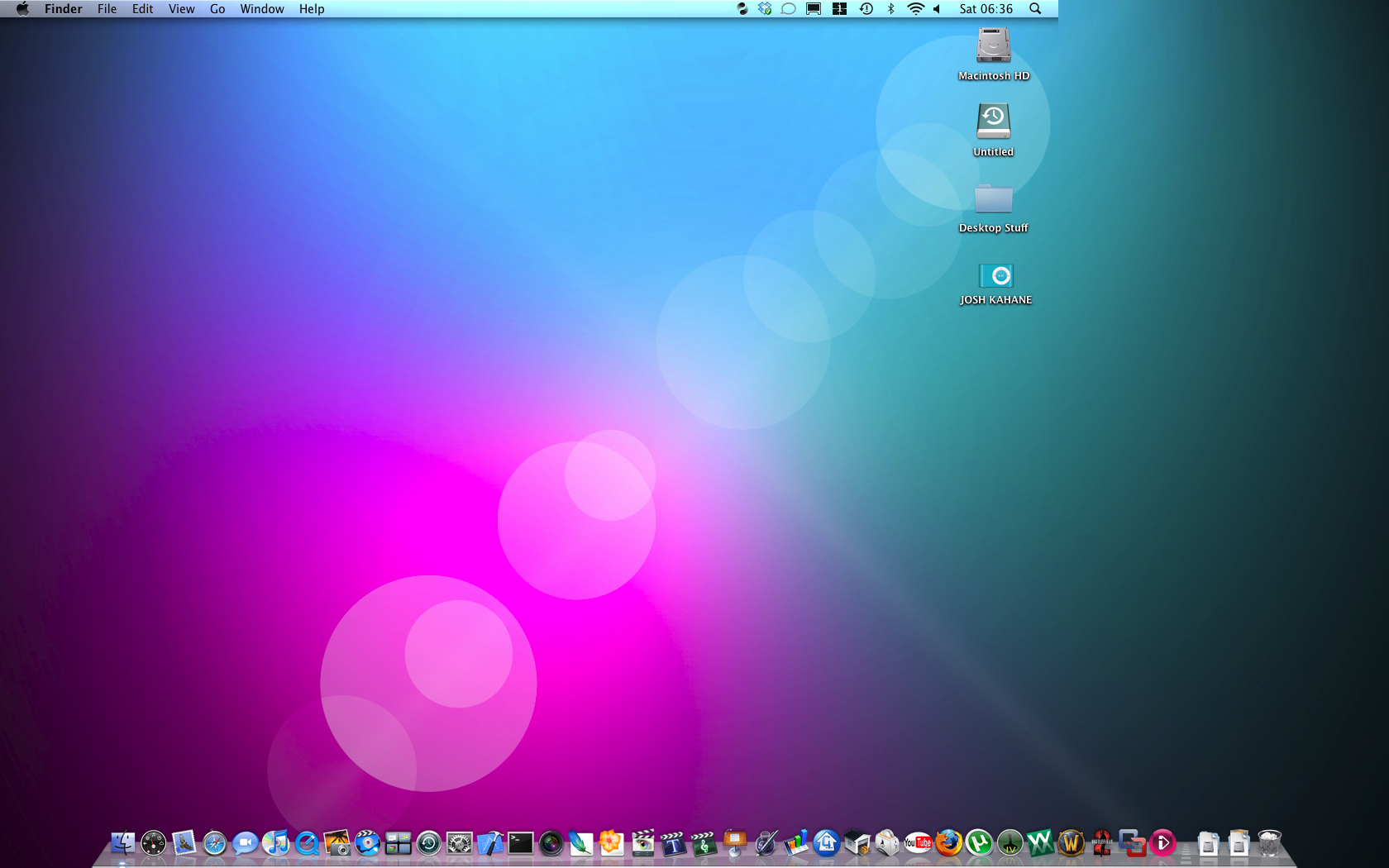
Task: Activate Spaces from the Dock
Action: (398, 843)
